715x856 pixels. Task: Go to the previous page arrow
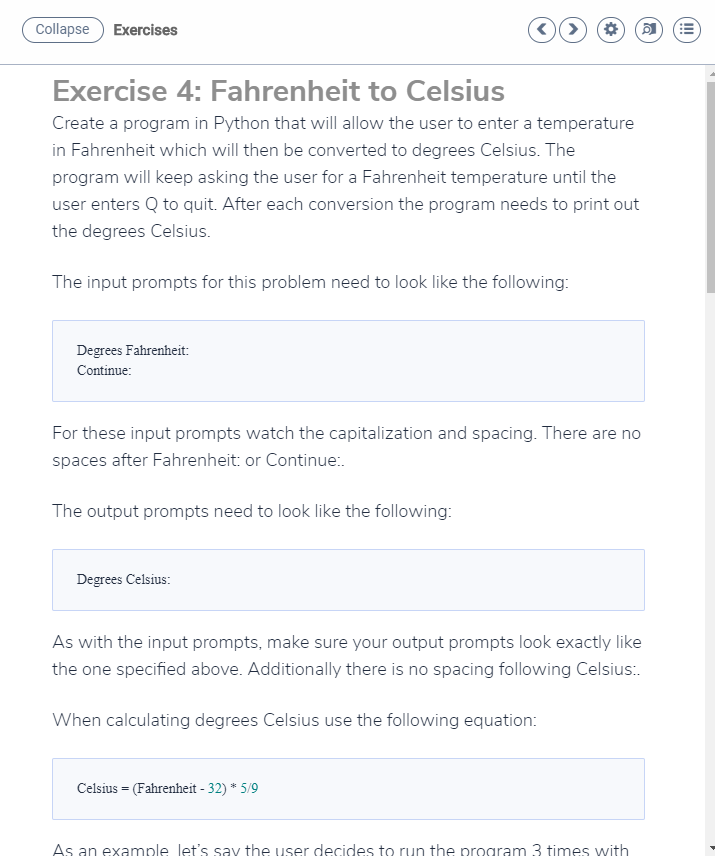click(541, 29)
